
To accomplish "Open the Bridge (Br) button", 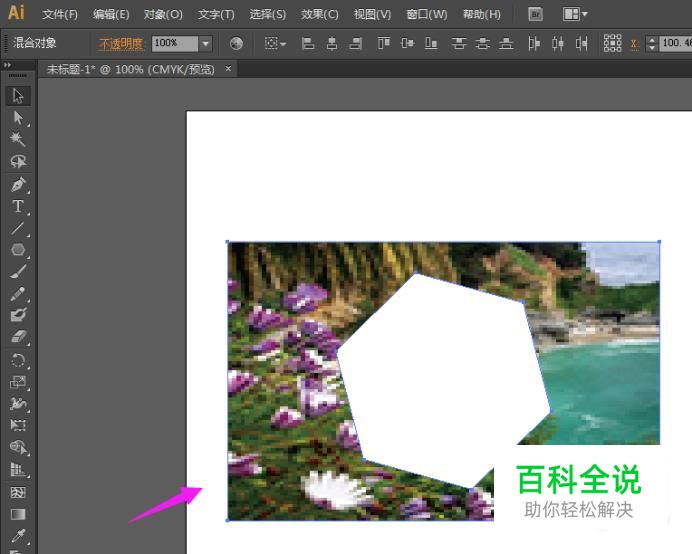I will (x=535, y=14).
